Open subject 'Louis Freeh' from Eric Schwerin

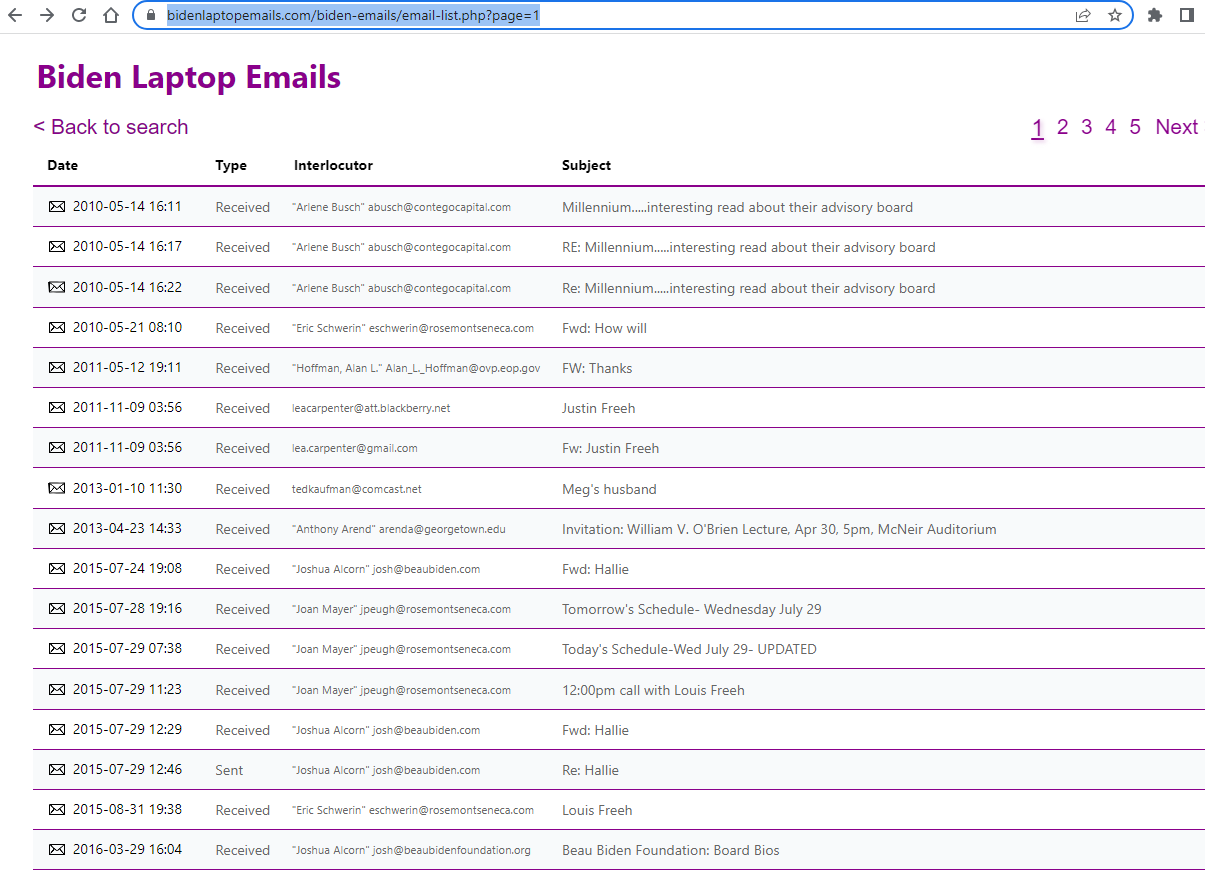(597, 810)
